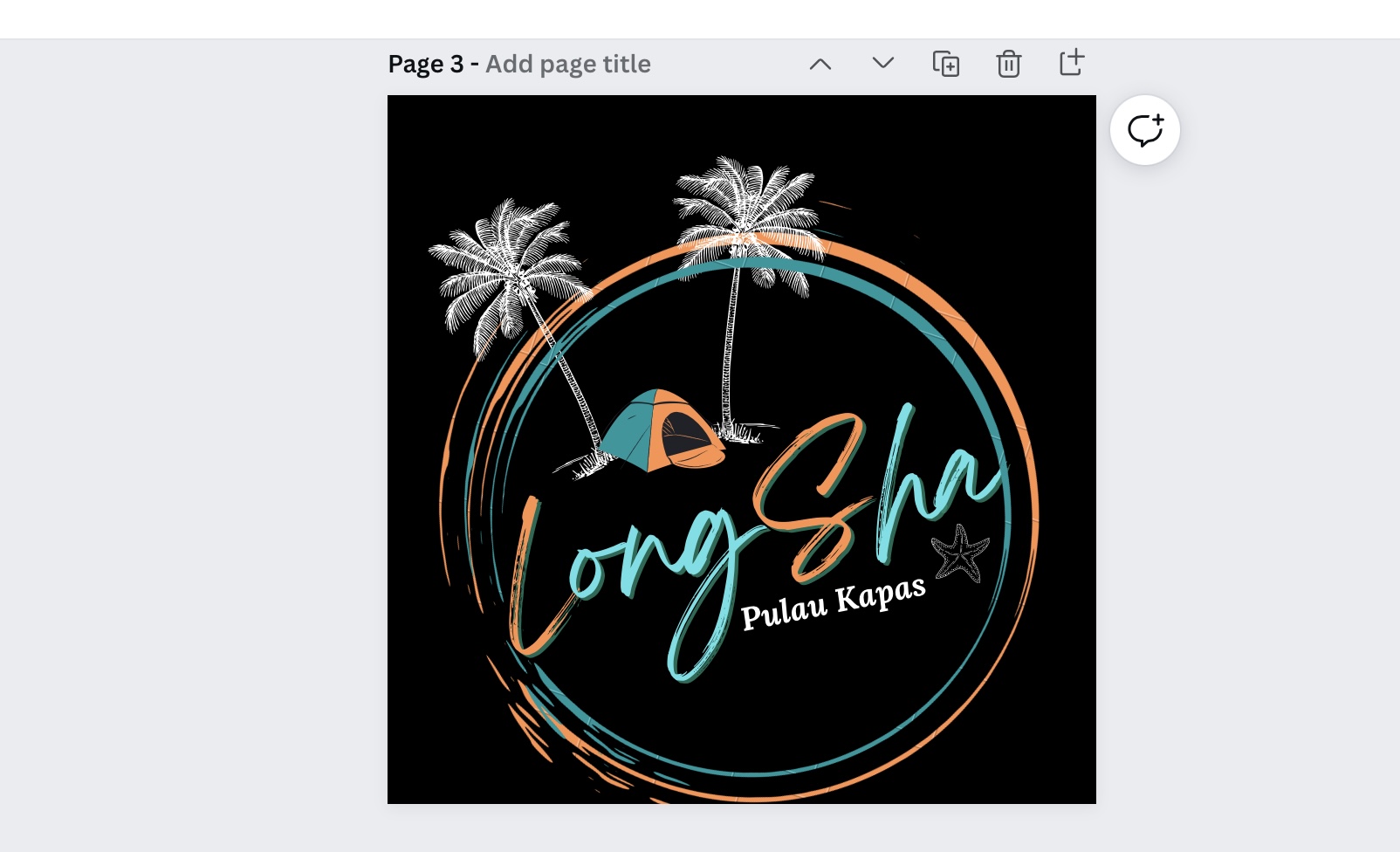Add a new page after Page 3
The width and height of the screenshot is (1400, 852).
tap(1071, 63)
